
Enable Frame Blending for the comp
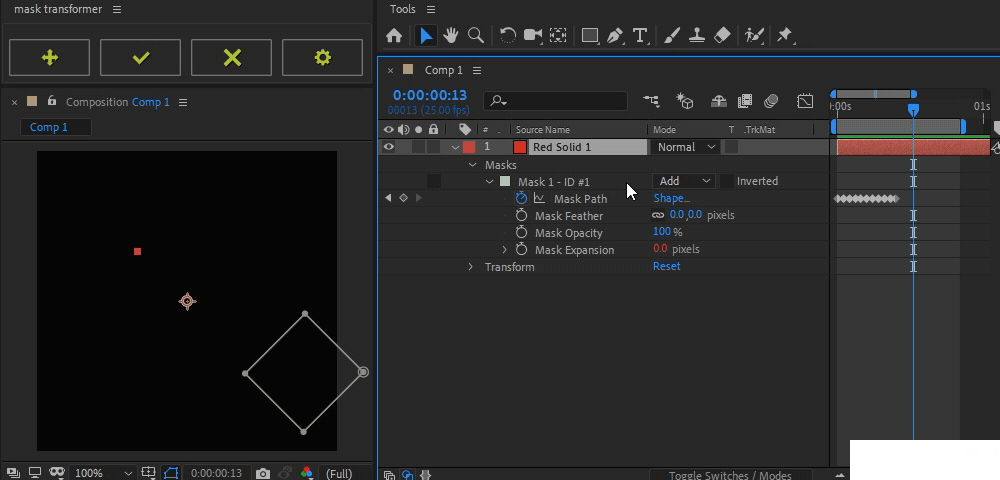[x=744, y=101]
